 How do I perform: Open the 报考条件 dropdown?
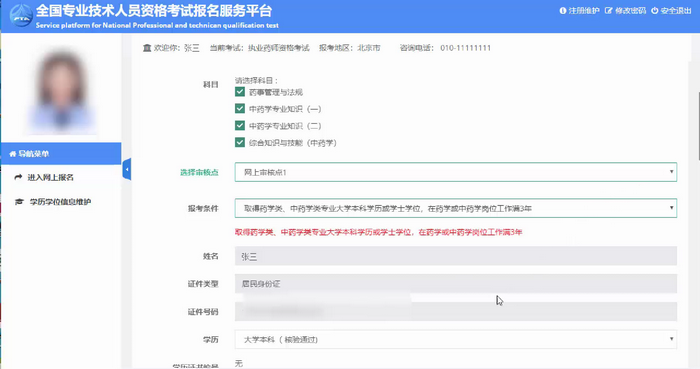[x=456, y=208]
